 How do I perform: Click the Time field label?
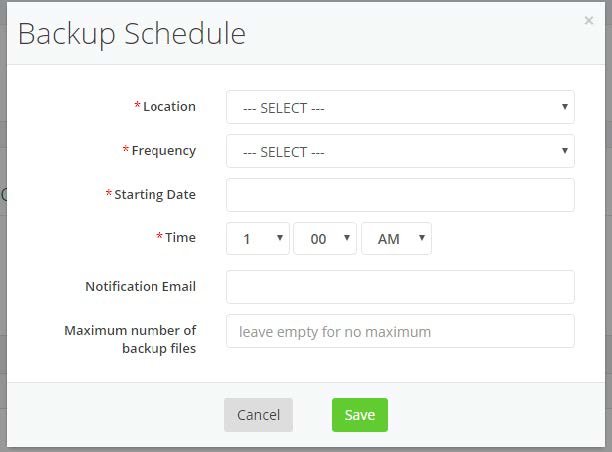pyautogui.click(x=180, y=237)
